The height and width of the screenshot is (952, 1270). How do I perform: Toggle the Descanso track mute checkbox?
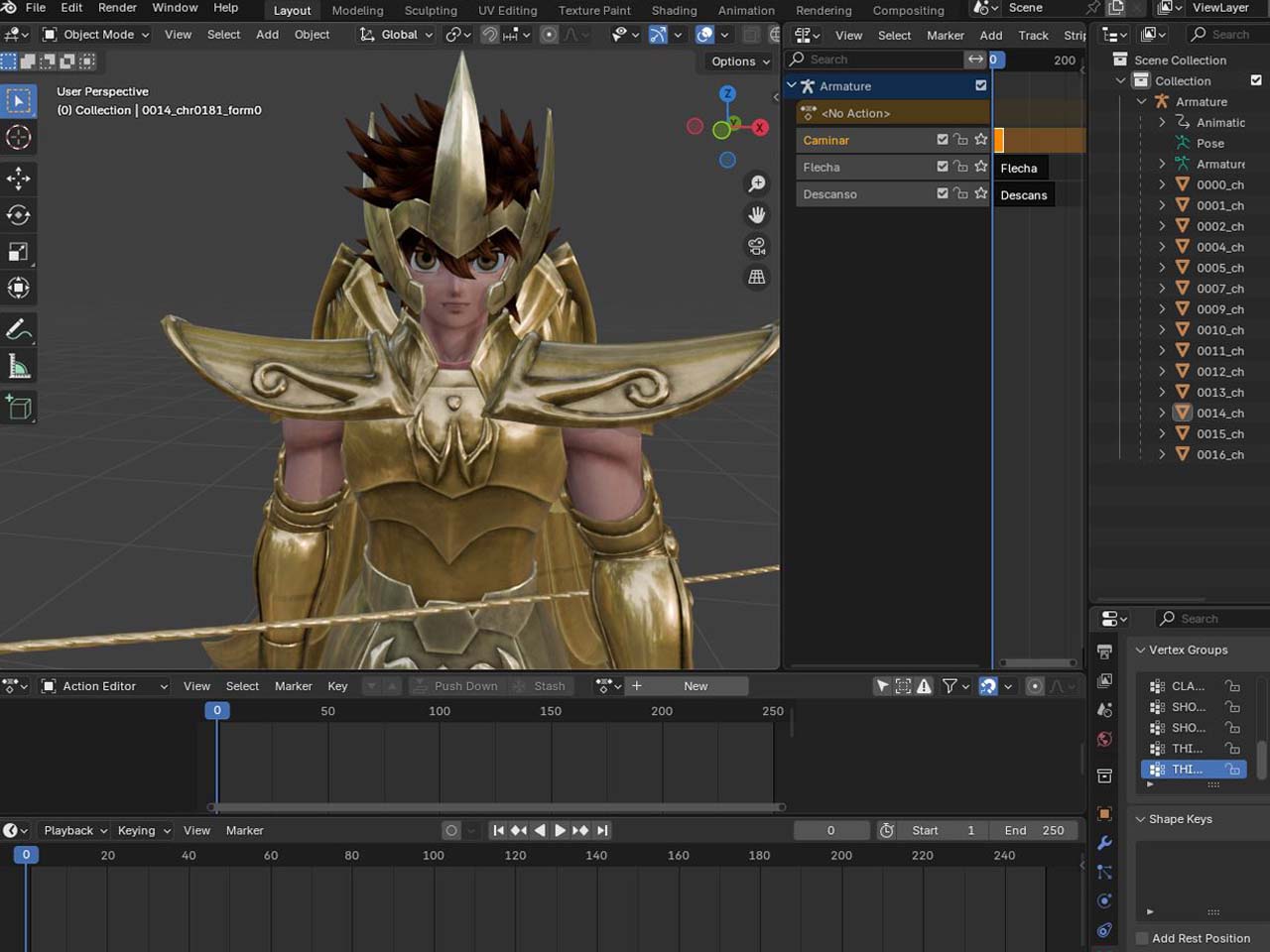click(943, 193)
